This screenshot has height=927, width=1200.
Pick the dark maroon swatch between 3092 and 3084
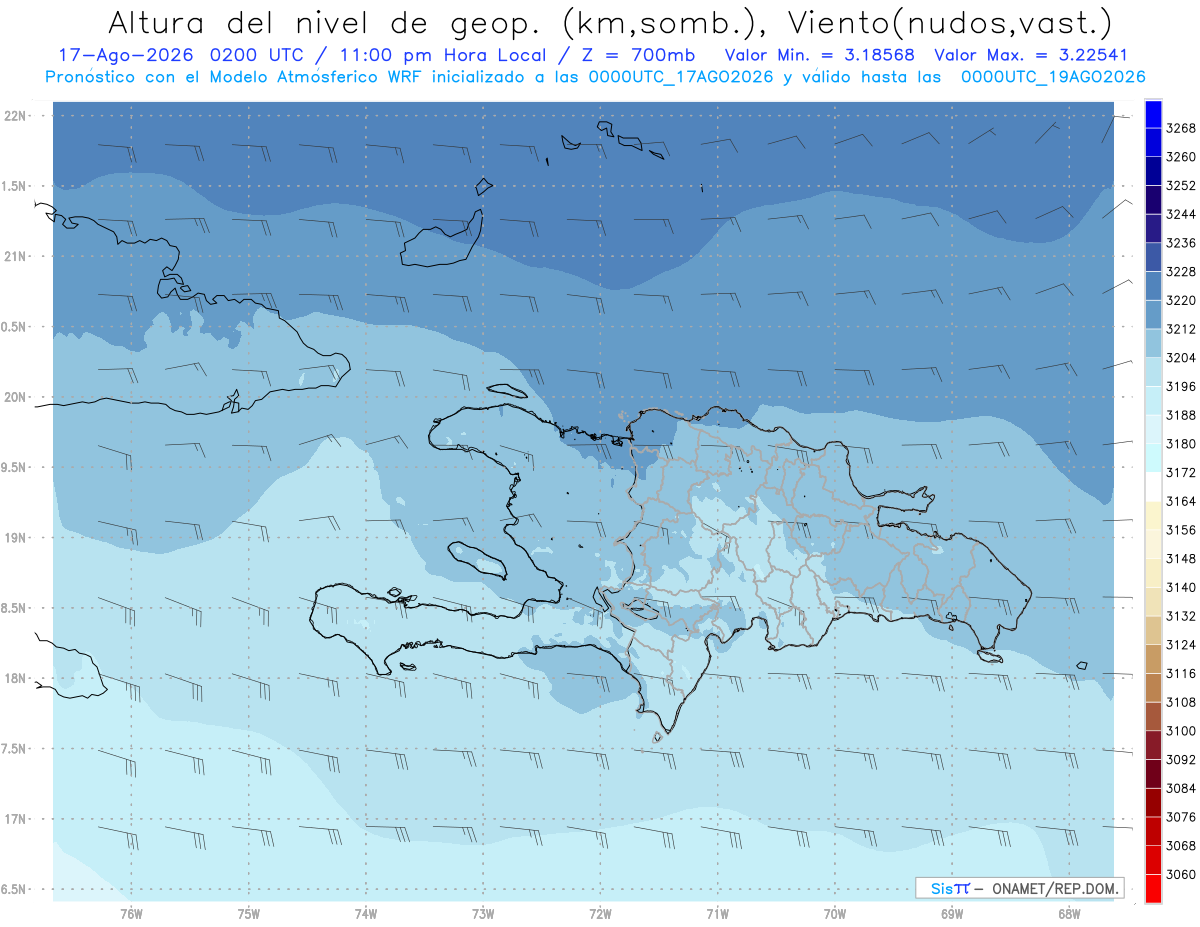point(1153,774)
